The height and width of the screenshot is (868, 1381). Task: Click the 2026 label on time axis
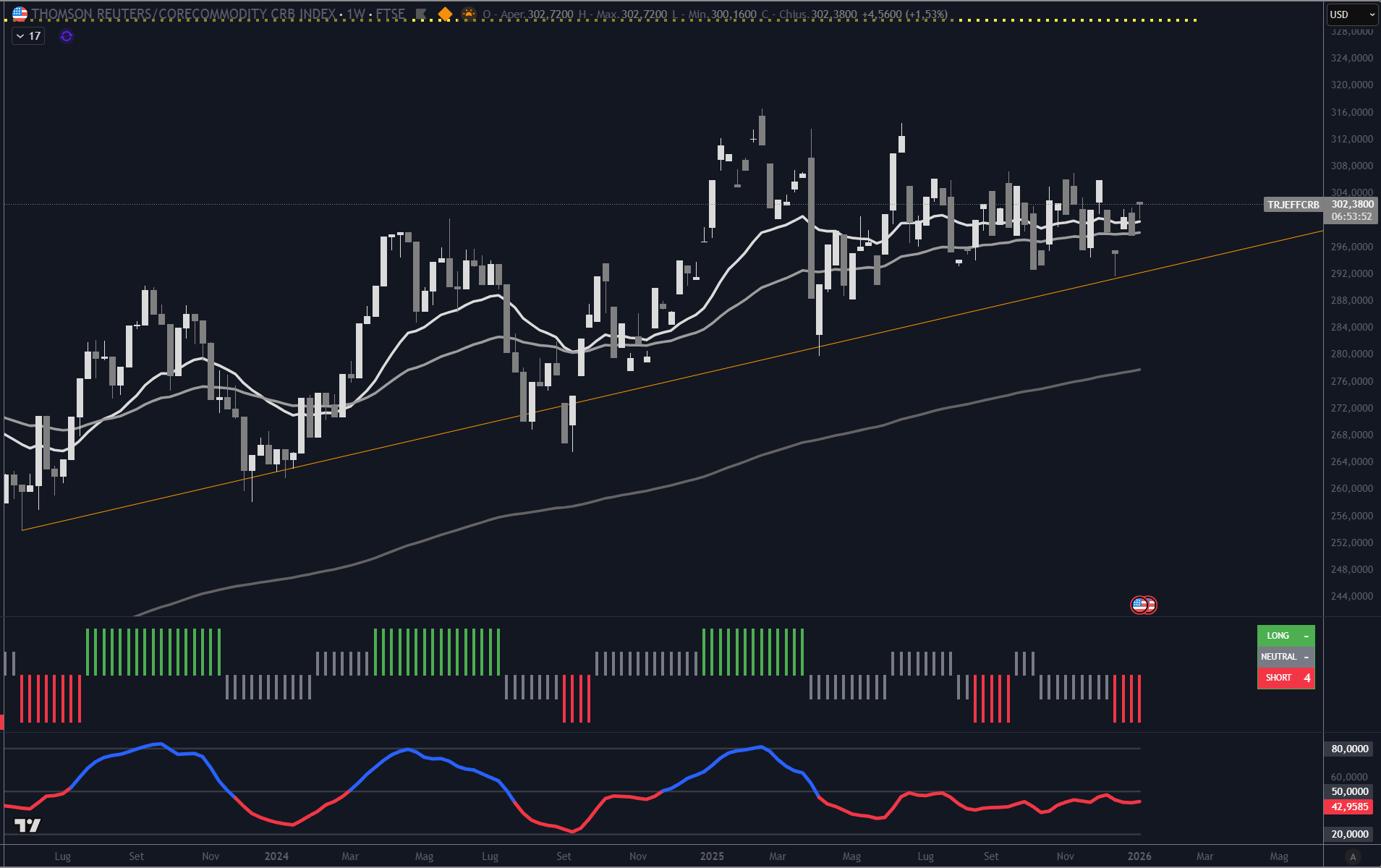point(1139,856)
